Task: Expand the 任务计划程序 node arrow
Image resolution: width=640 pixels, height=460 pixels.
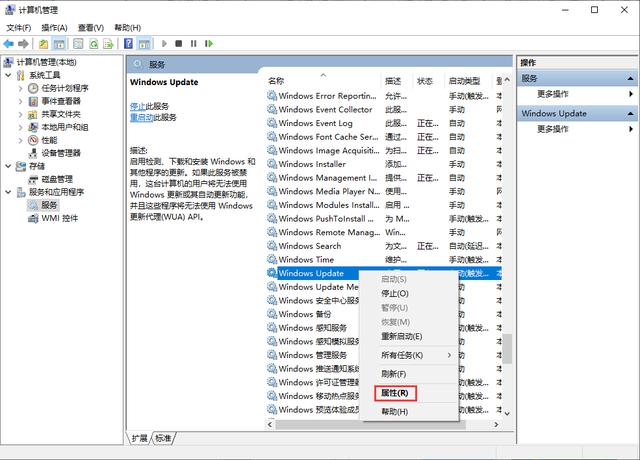Action: [x=20, y=88]
